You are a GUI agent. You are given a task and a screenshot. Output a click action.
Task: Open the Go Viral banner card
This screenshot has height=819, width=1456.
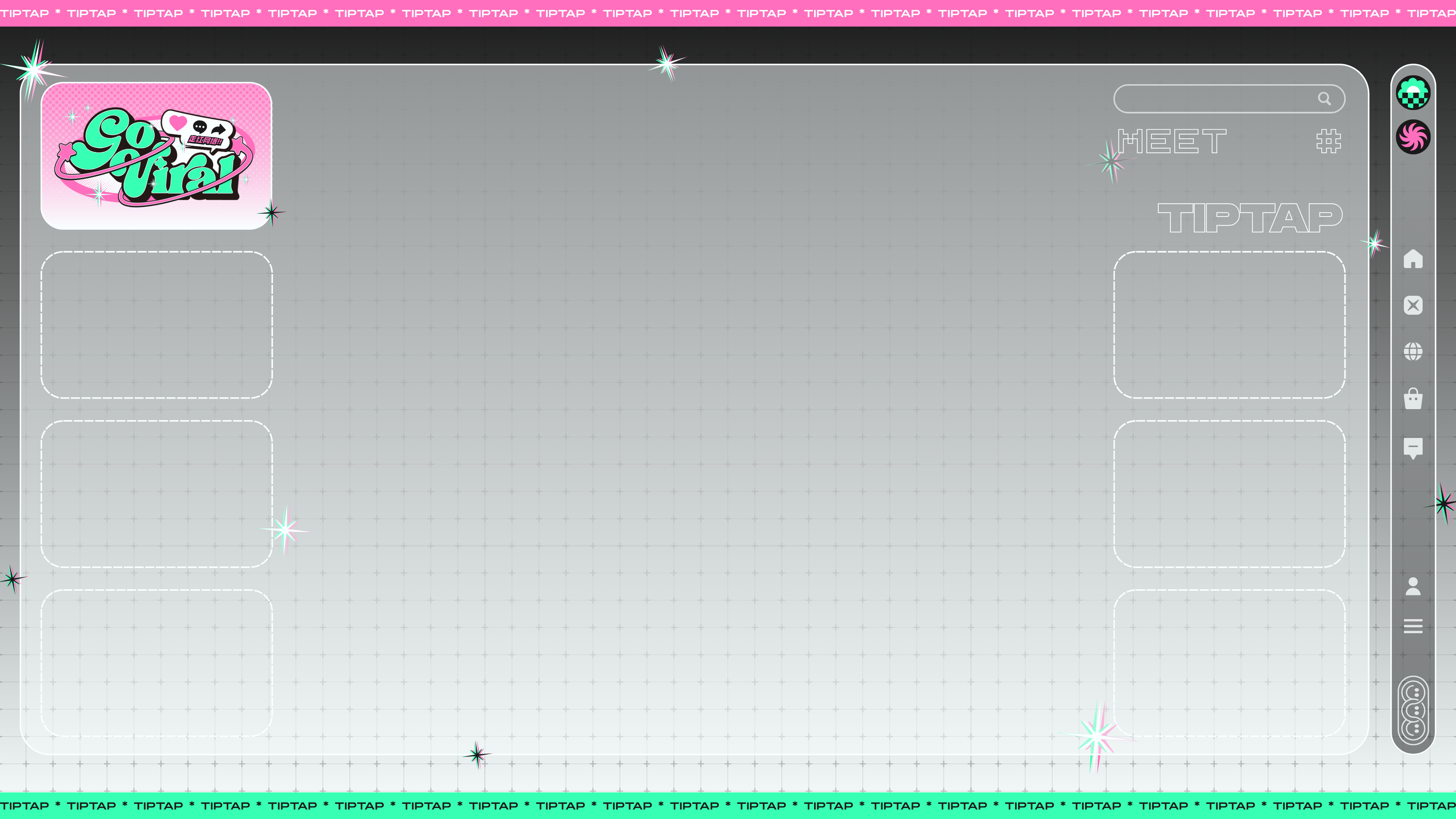click(157, 156)
